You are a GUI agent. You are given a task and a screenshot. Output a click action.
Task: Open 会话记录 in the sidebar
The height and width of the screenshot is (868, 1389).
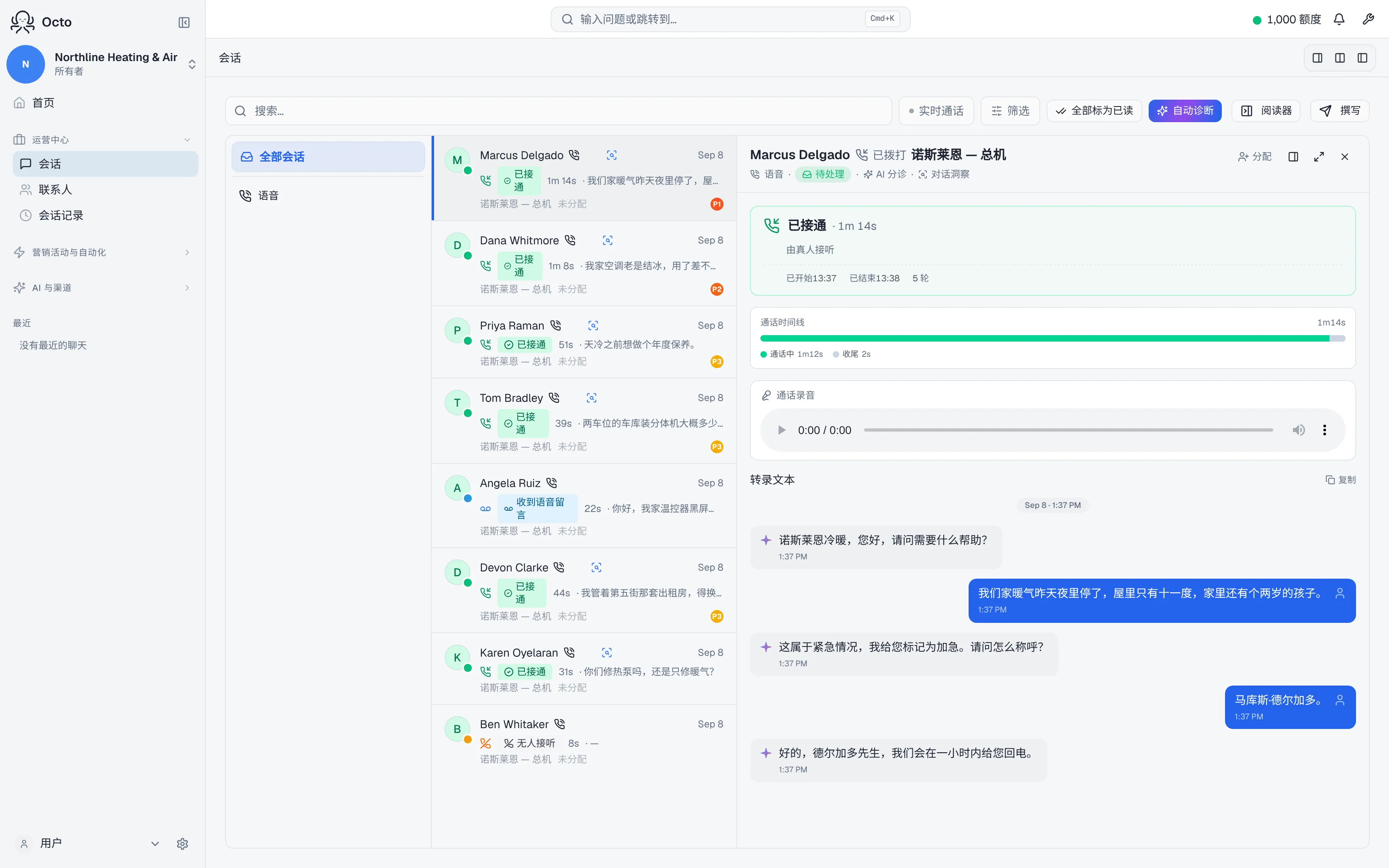click(105, 215)
